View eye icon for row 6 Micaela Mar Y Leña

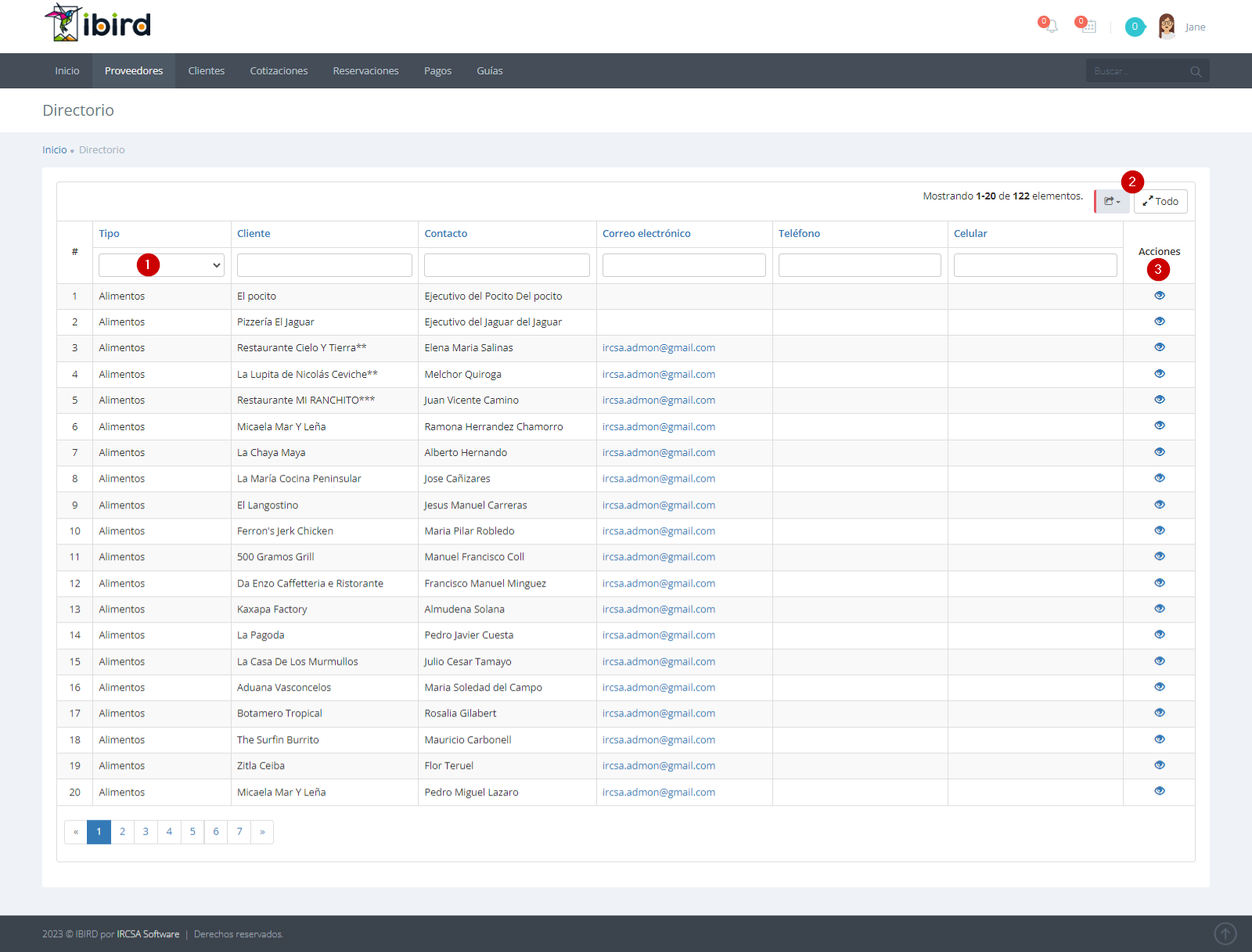pos(1160,426)
